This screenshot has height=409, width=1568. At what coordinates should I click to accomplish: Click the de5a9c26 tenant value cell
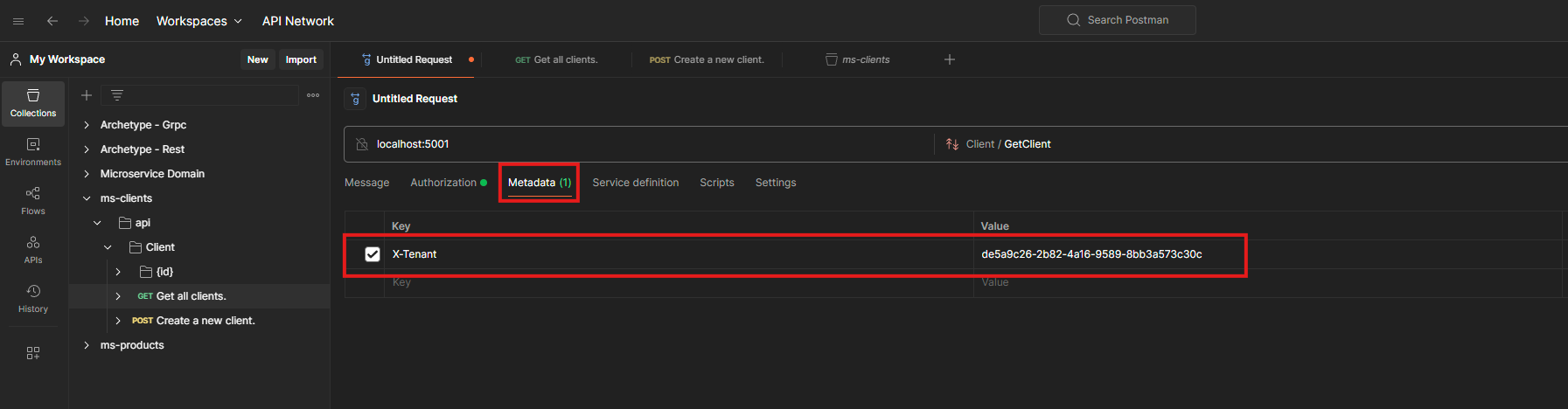[x=1268, y=254]
